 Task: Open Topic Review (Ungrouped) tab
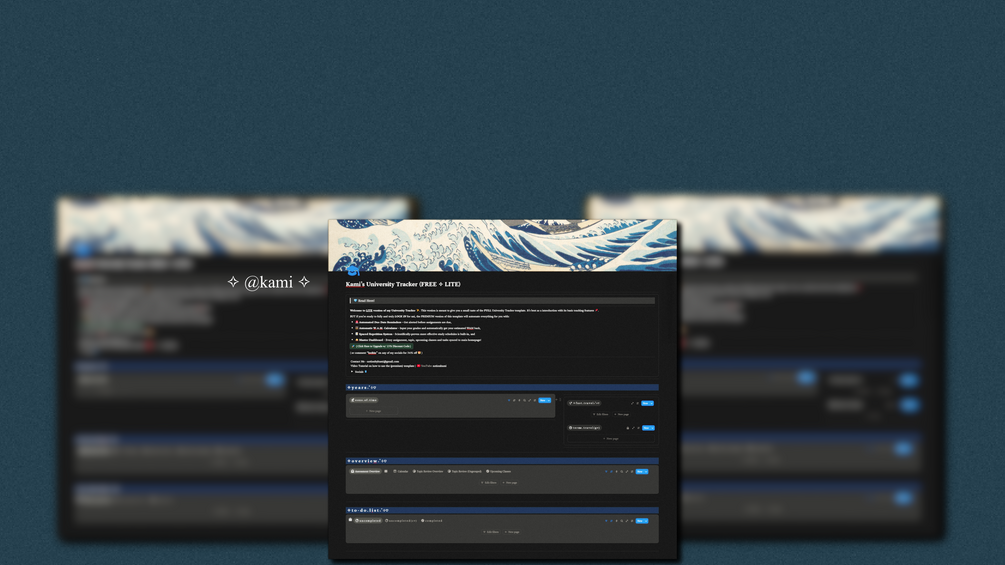point(465,471)
